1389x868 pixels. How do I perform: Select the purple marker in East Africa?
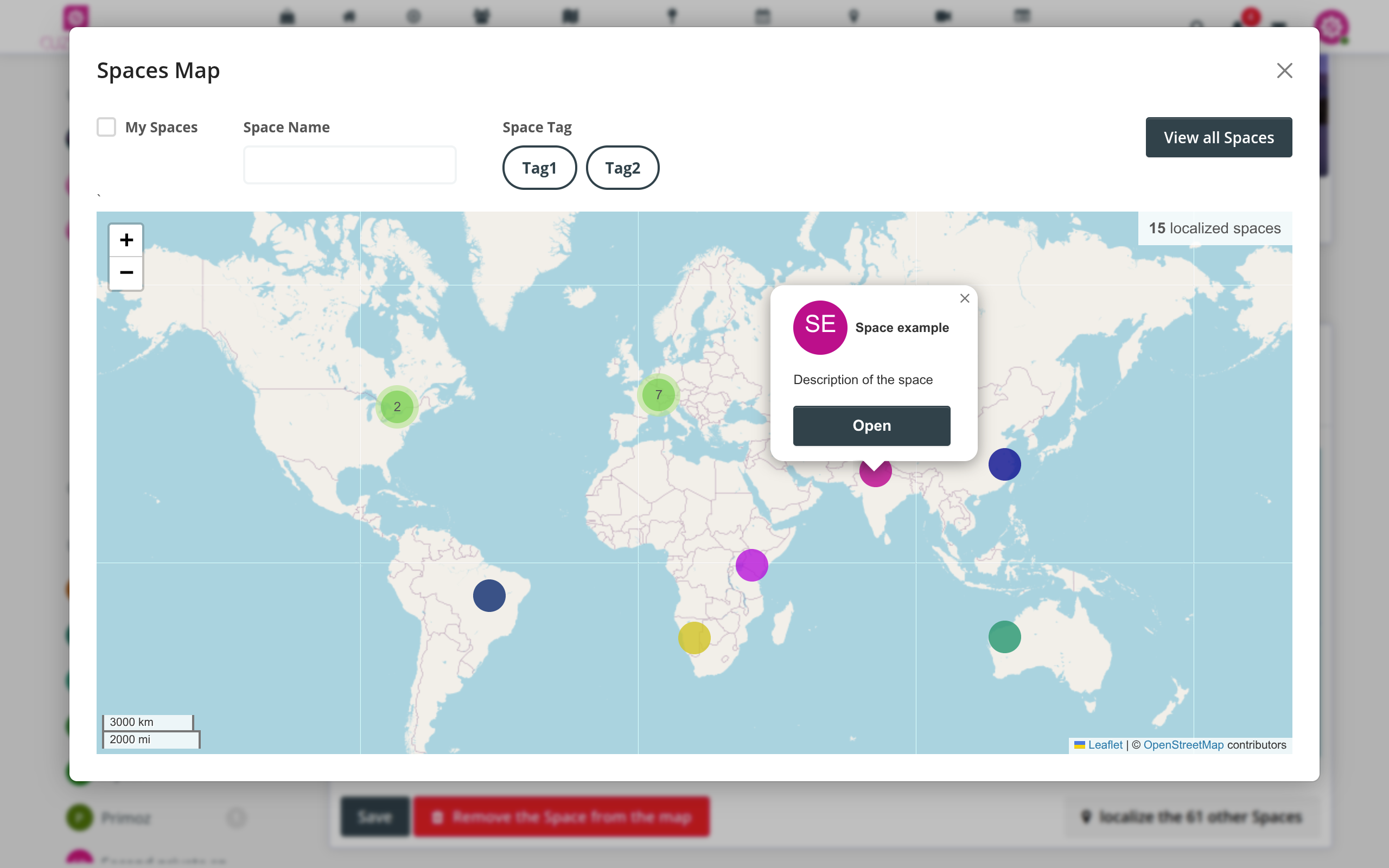click(751, 565)
